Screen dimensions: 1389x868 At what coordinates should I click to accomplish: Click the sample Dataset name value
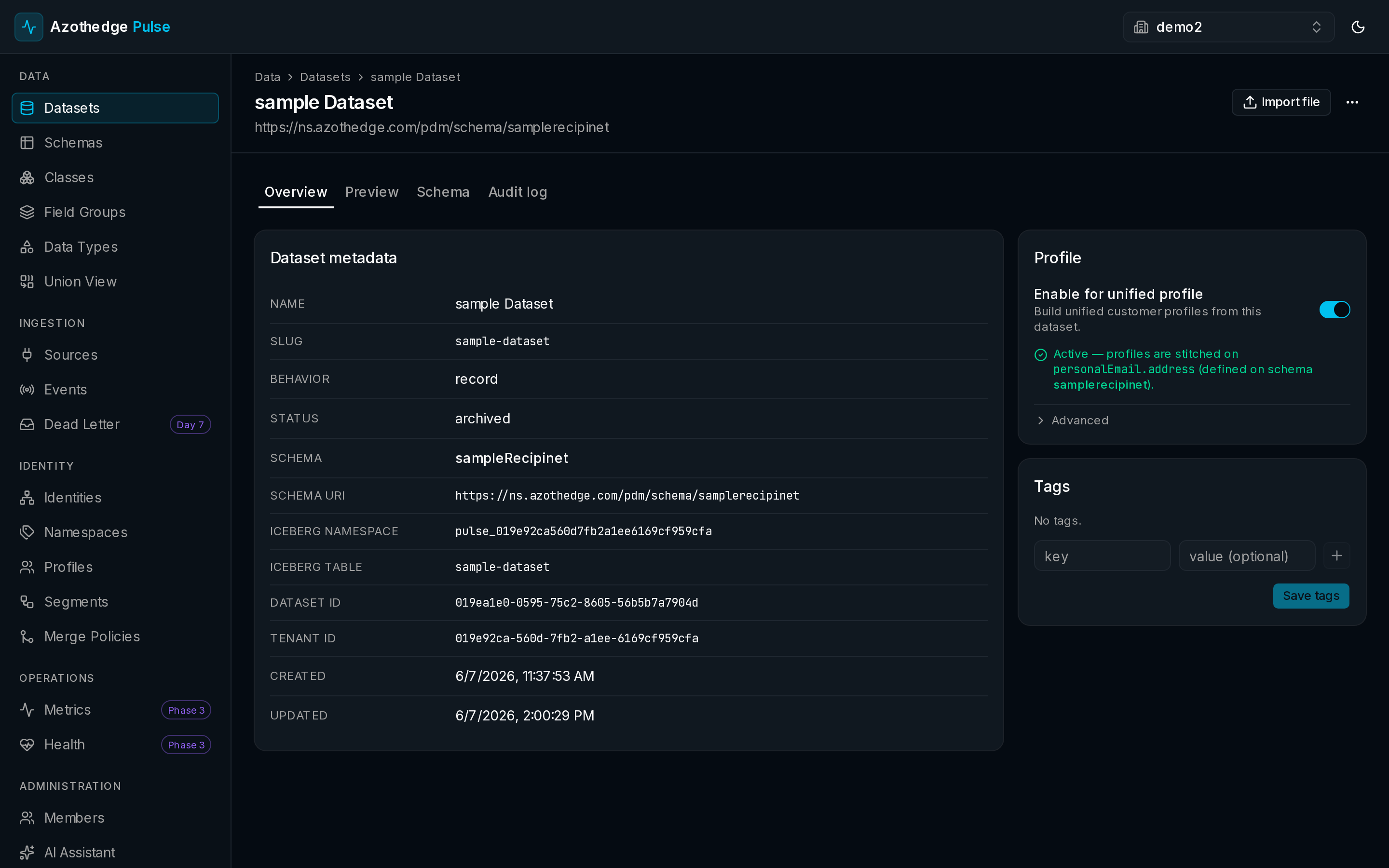click(x=504, y=304)
